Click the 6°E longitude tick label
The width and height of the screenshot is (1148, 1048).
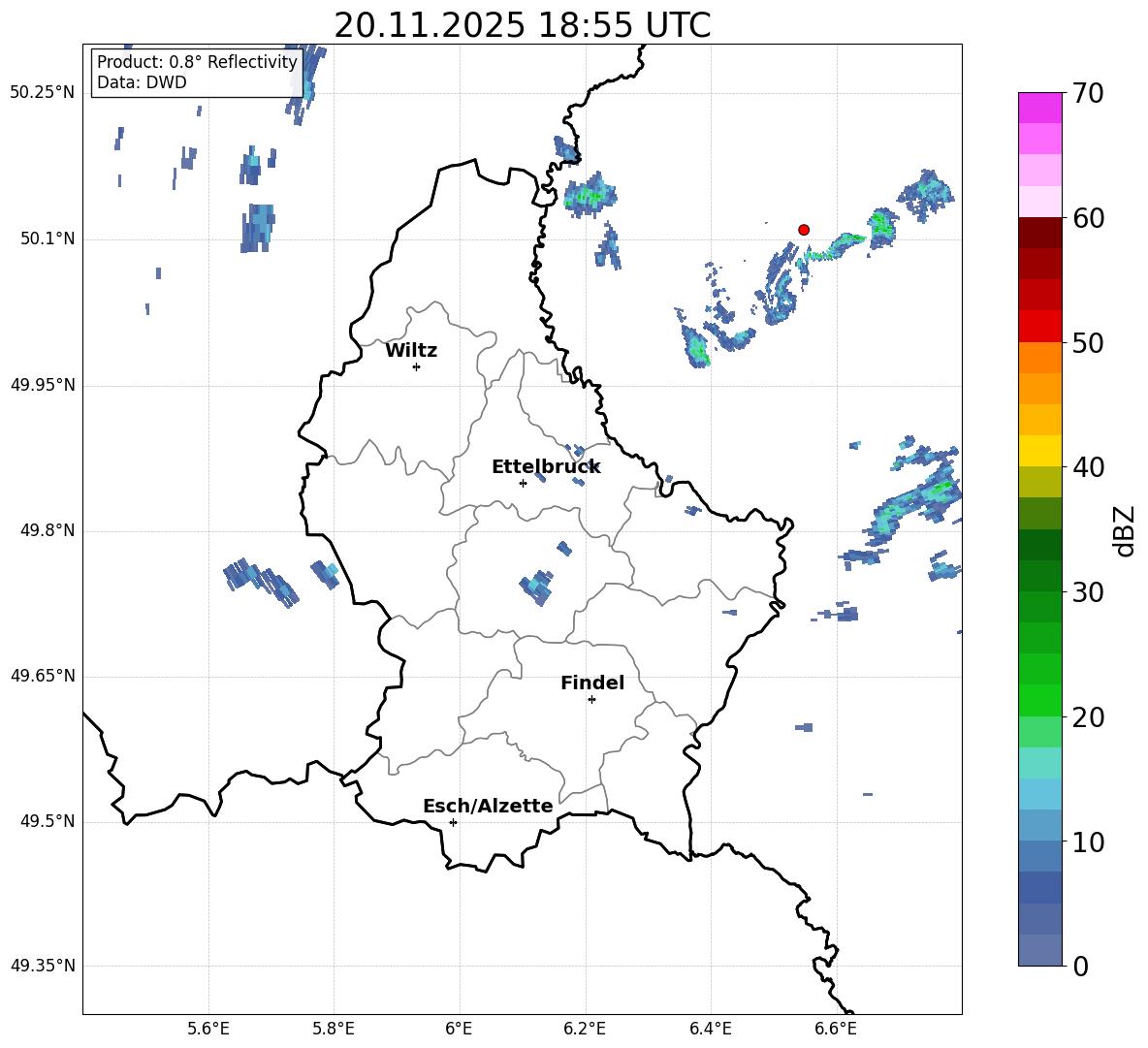click(x=459, y=1028)
